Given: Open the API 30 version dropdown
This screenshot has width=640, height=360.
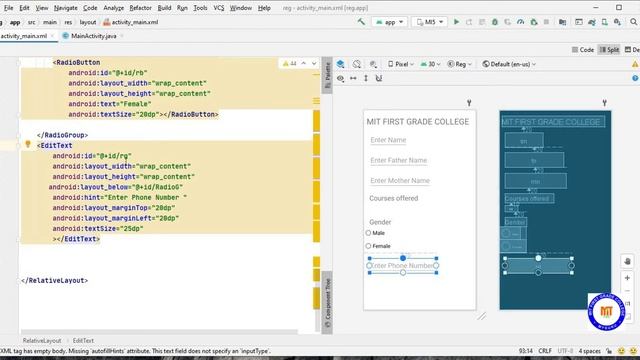Looking at the screenshot, I should point(430,64).
